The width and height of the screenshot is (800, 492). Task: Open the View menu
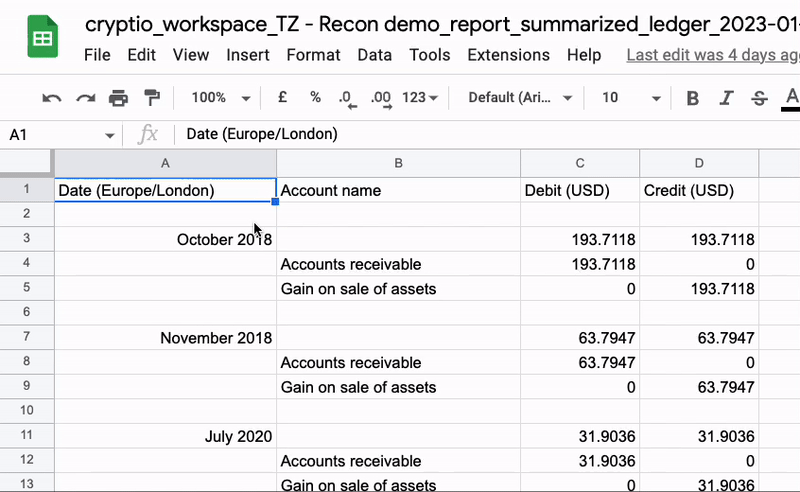tap(190, 55)
